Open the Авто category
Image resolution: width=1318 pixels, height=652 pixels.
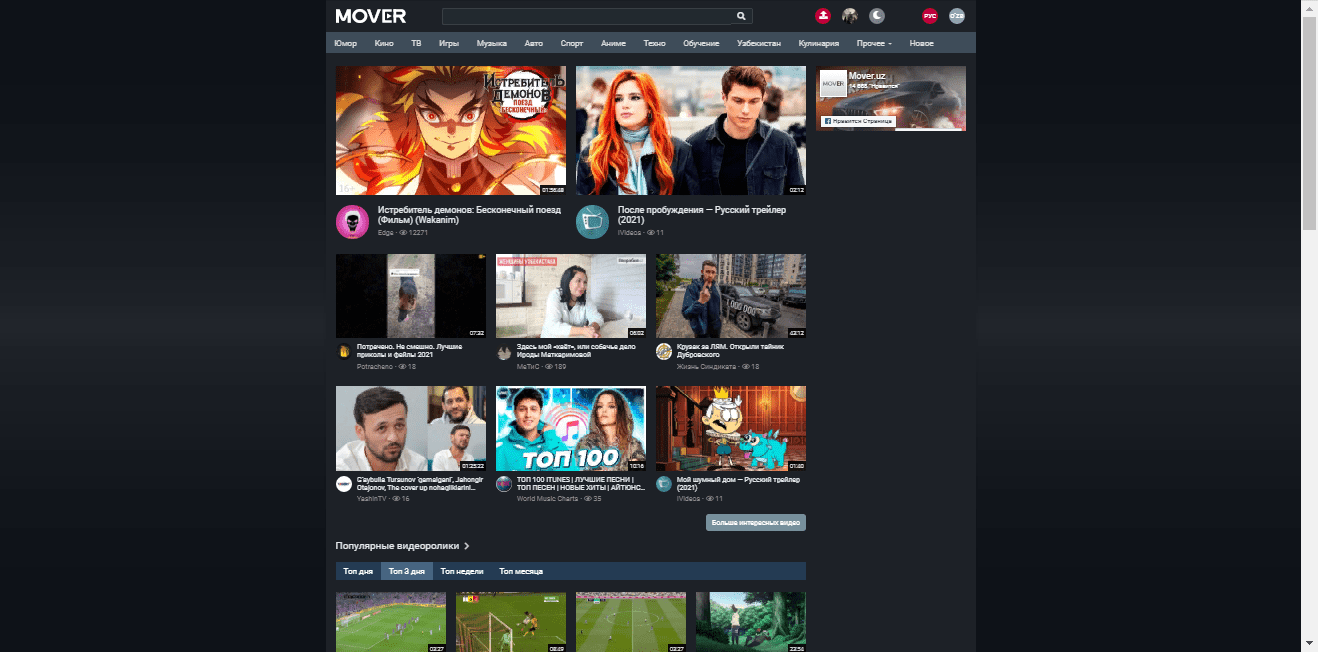[534, 44]
